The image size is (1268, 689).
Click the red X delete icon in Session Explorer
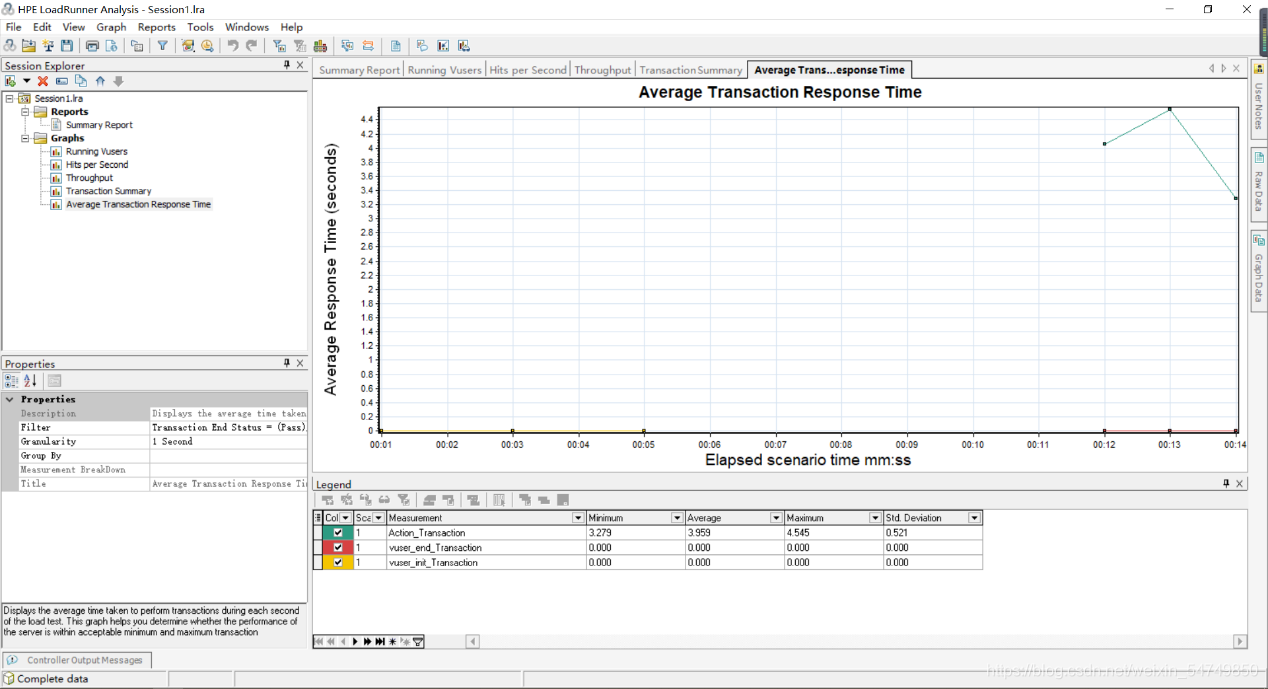point(43,81)
